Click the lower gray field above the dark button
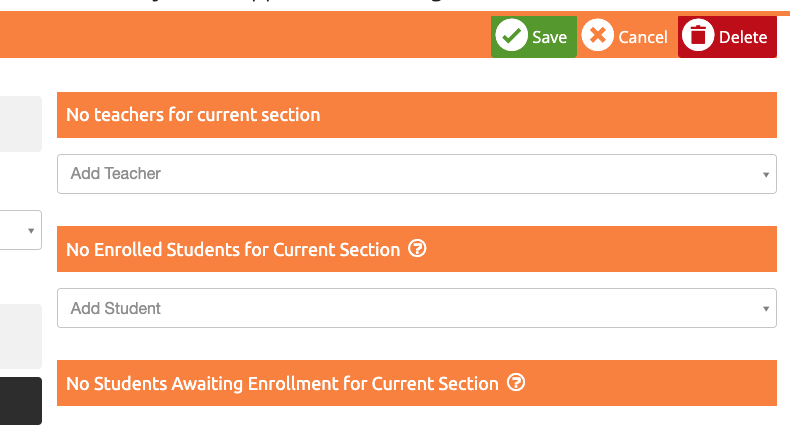790x440 pixels. [21, 336]
